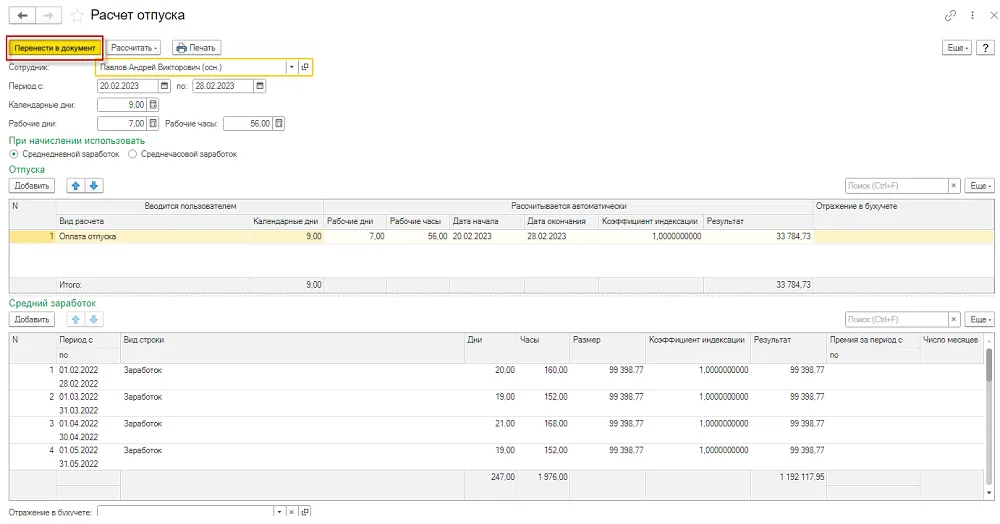Open calculator for Рабочие часы field
Viewport: 1000px width, 524px height.
point(279,124)
